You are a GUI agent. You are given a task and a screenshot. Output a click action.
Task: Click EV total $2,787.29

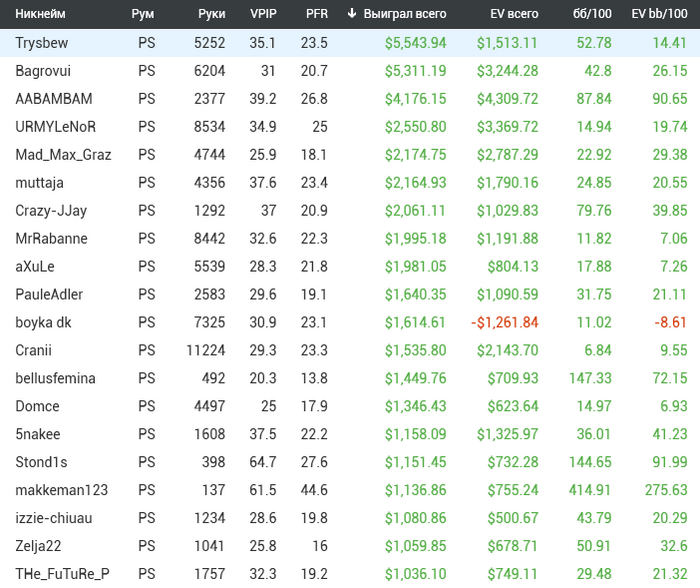click(508, 155)
